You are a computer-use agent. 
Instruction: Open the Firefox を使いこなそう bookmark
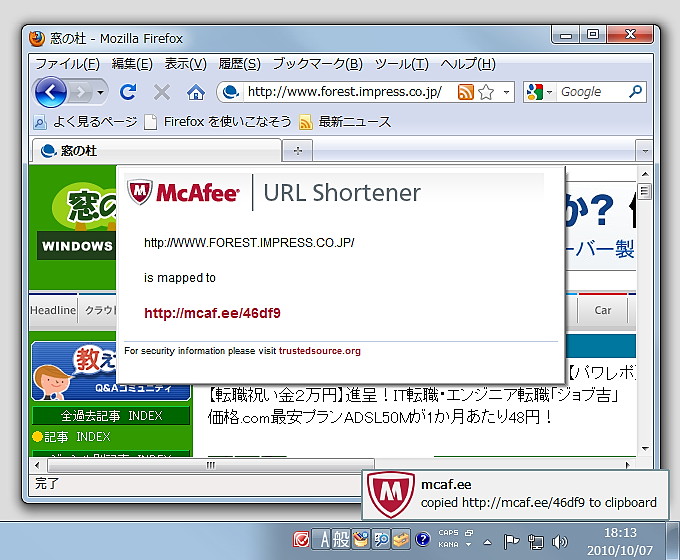(x=218, y=122)
